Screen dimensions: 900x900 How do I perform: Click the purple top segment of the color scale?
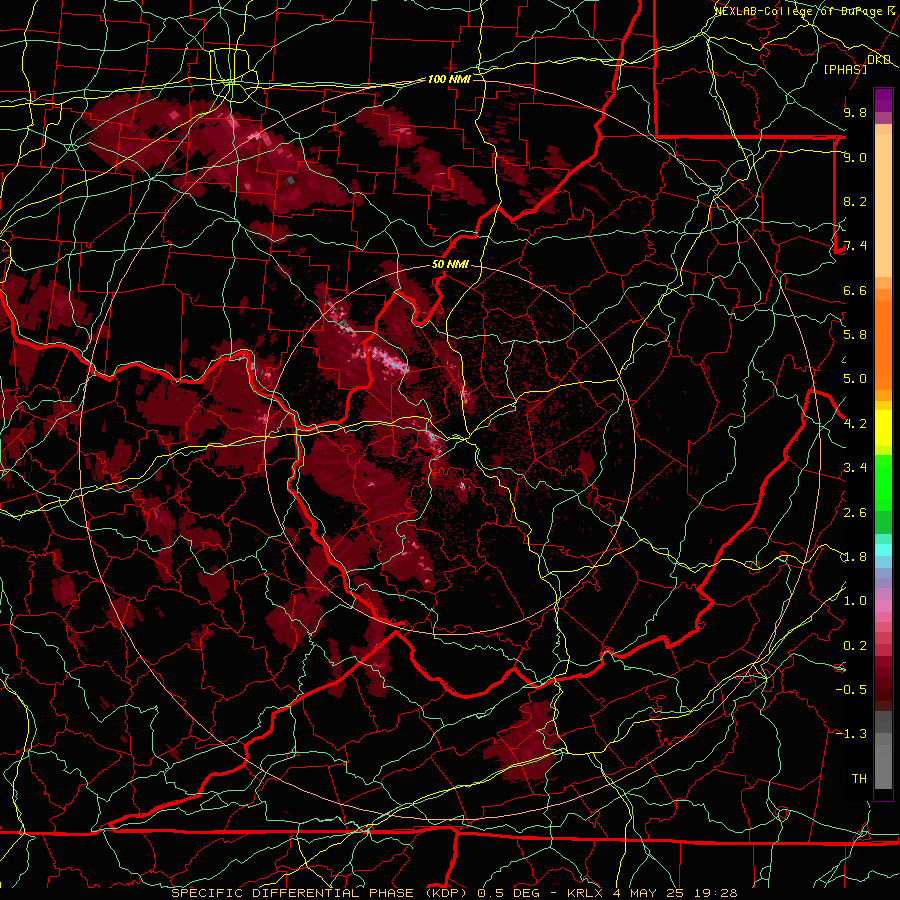click(883, 100)
